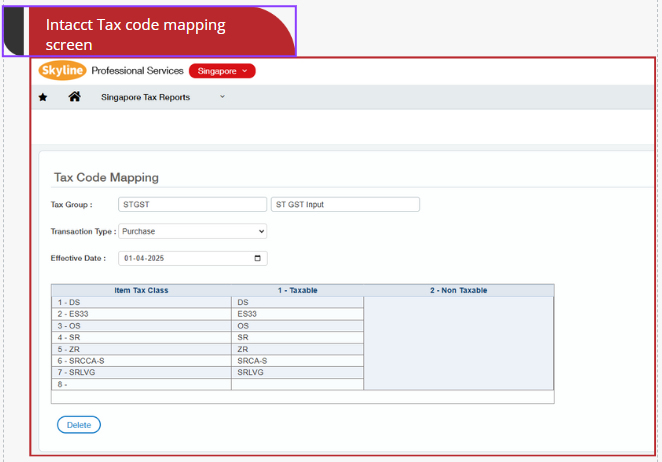Image resolution: width=662 pixels, height=462 pixels.
Task: Click the ES33 taxable cell
Action: coord(297,313)
